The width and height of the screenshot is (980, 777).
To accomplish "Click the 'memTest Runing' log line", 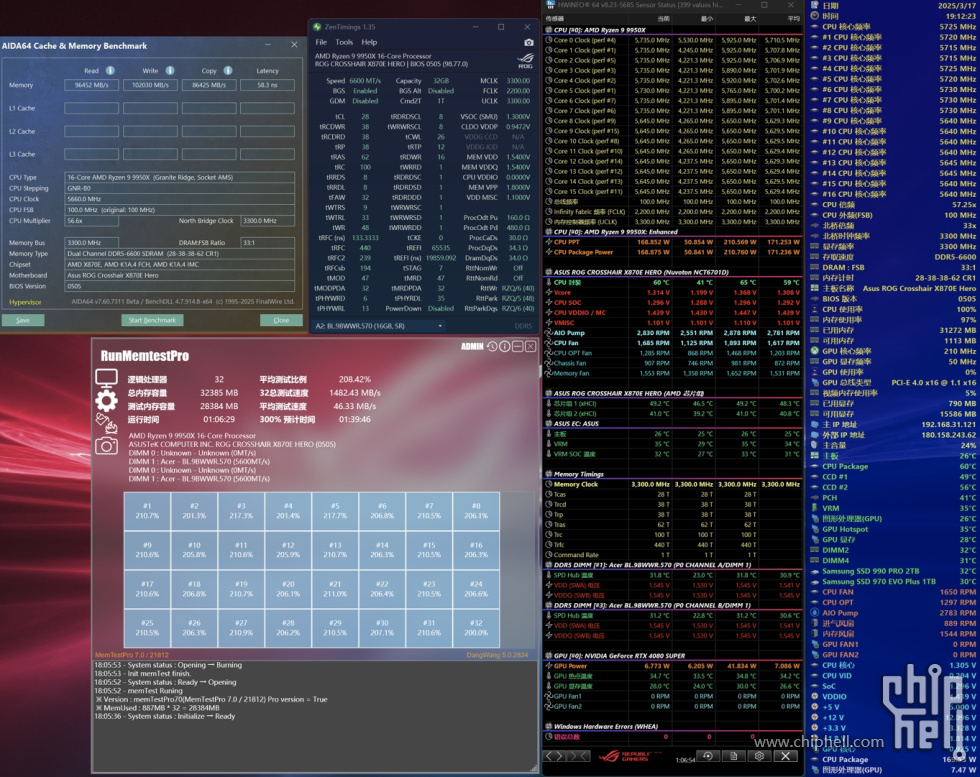I will click(139, 691).
